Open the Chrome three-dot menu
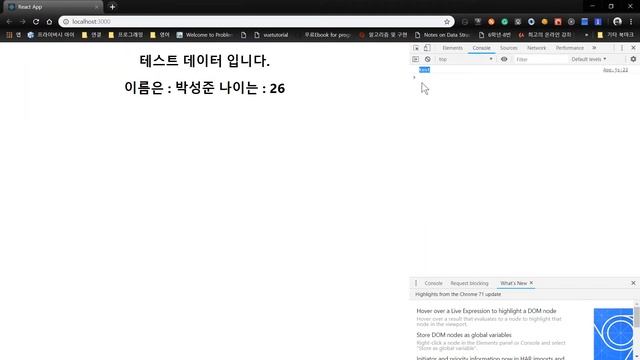The width and height of the screenshot is (640, 360). [631, 22]
